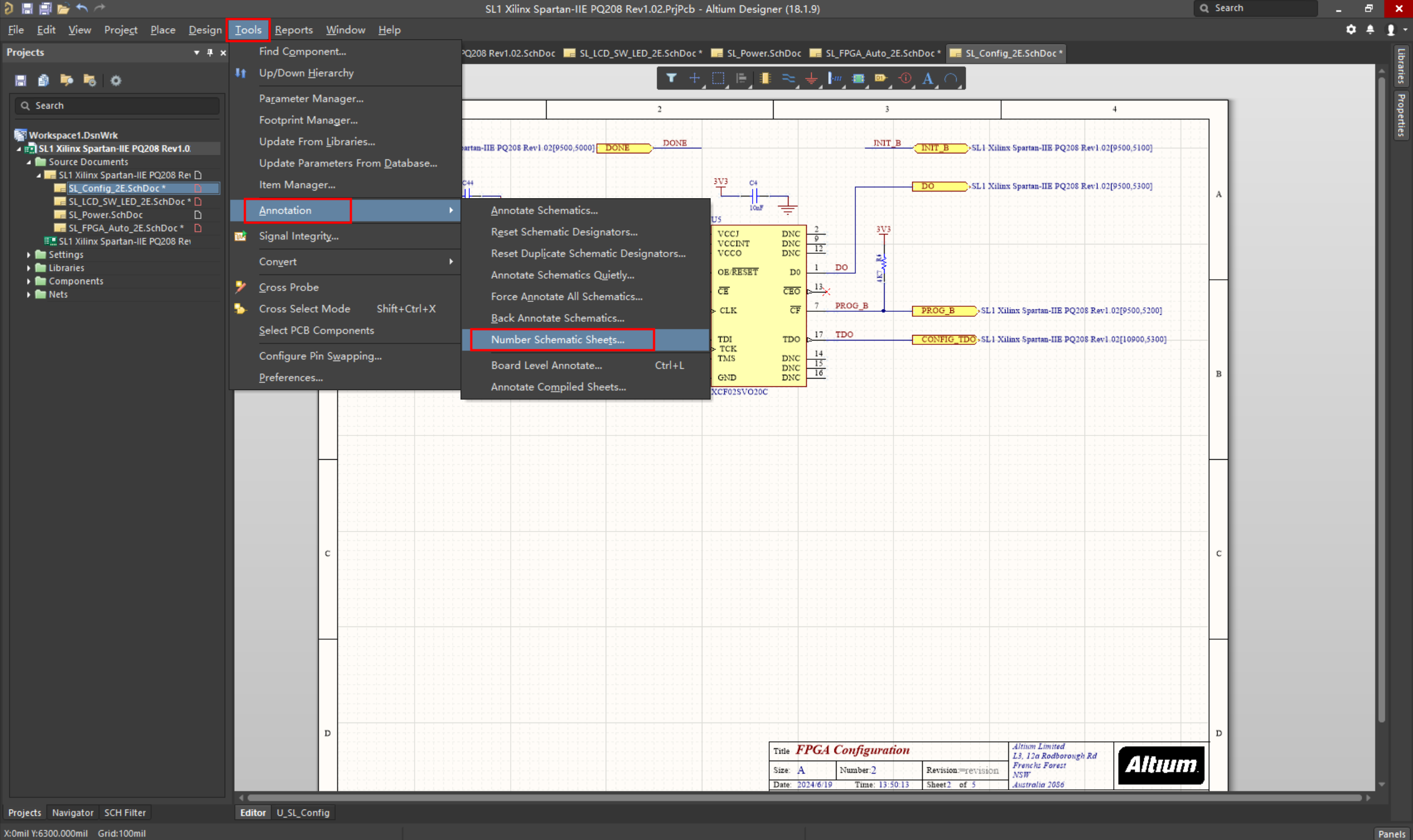Viewport: 1413px width, 840px height.
Task: Collapse the Source Documents folder
Action: point(29,162)
